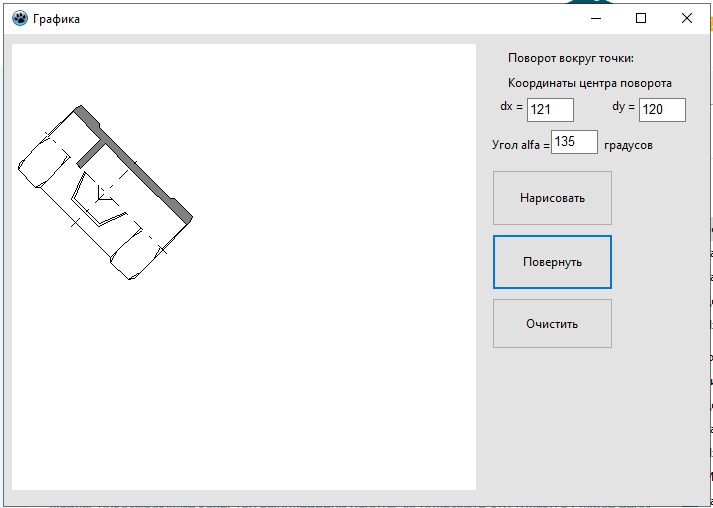Focus the dy coordinate input field

662,110
